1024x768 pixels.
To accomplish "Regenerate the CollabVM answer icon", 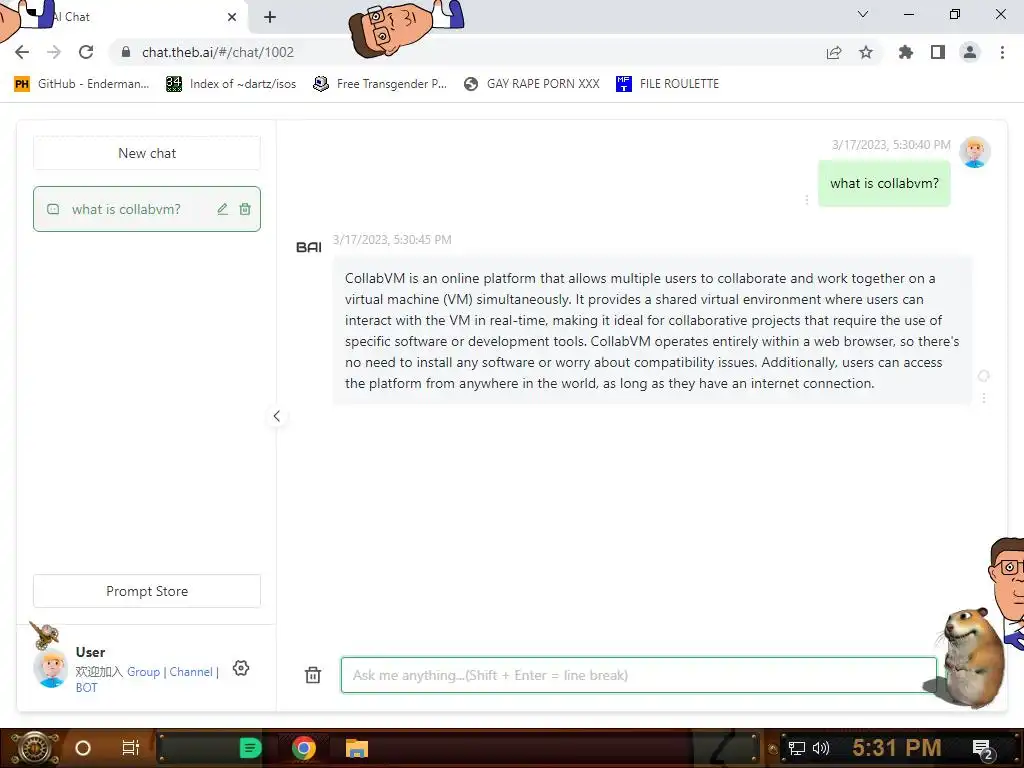I will pos(984,376).
